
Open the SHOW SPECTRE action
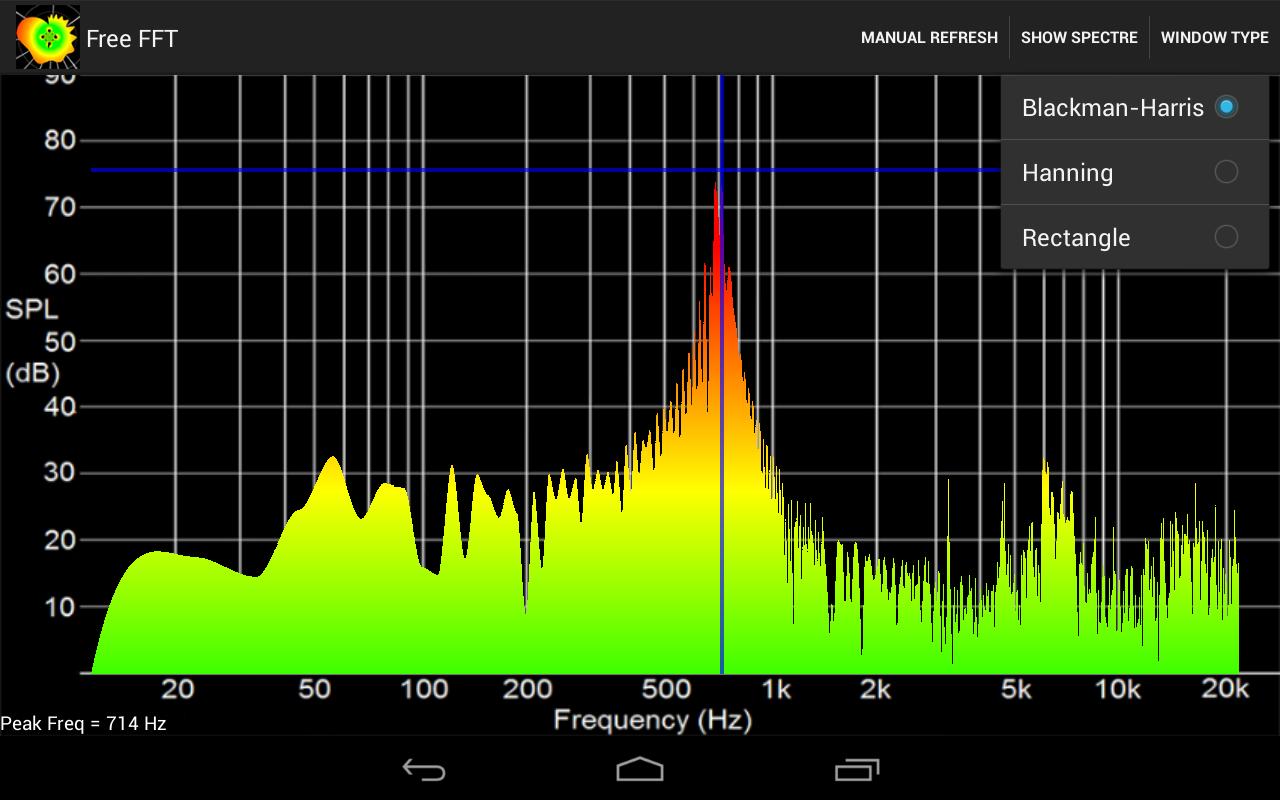coord(1079,37)
